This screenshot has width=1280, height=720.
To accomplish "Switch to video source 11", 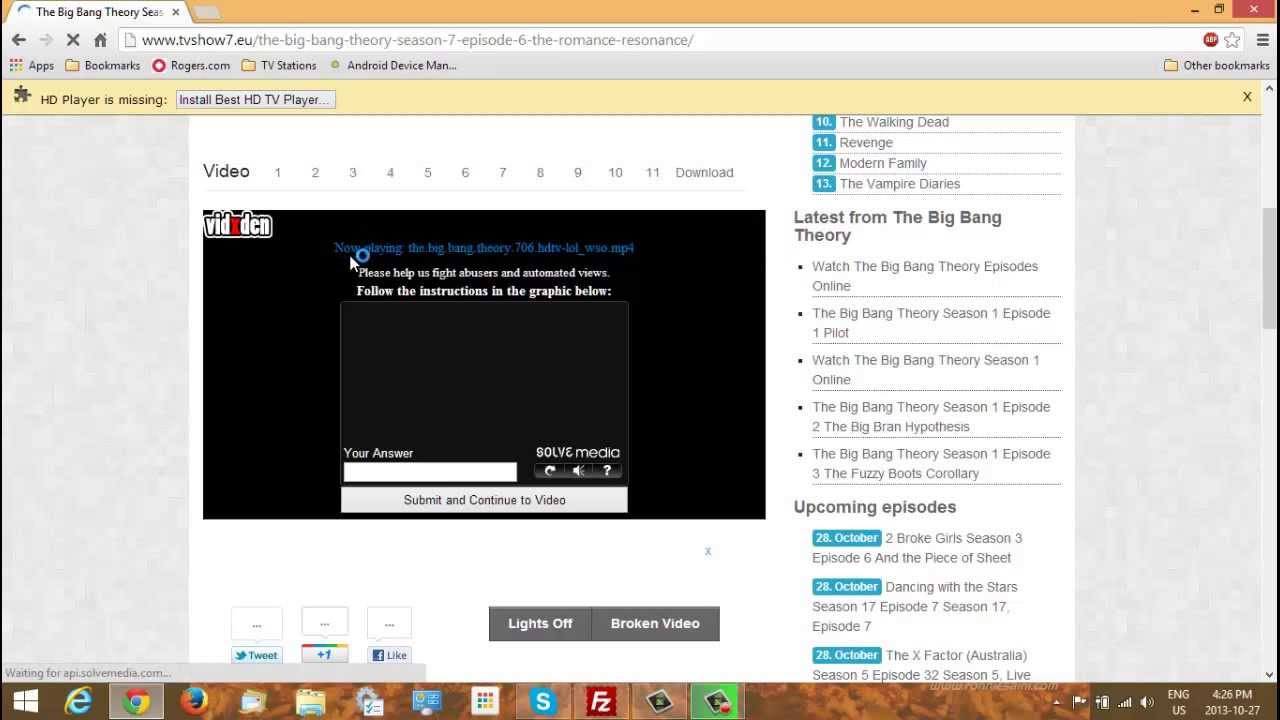I will coord(652,172).
